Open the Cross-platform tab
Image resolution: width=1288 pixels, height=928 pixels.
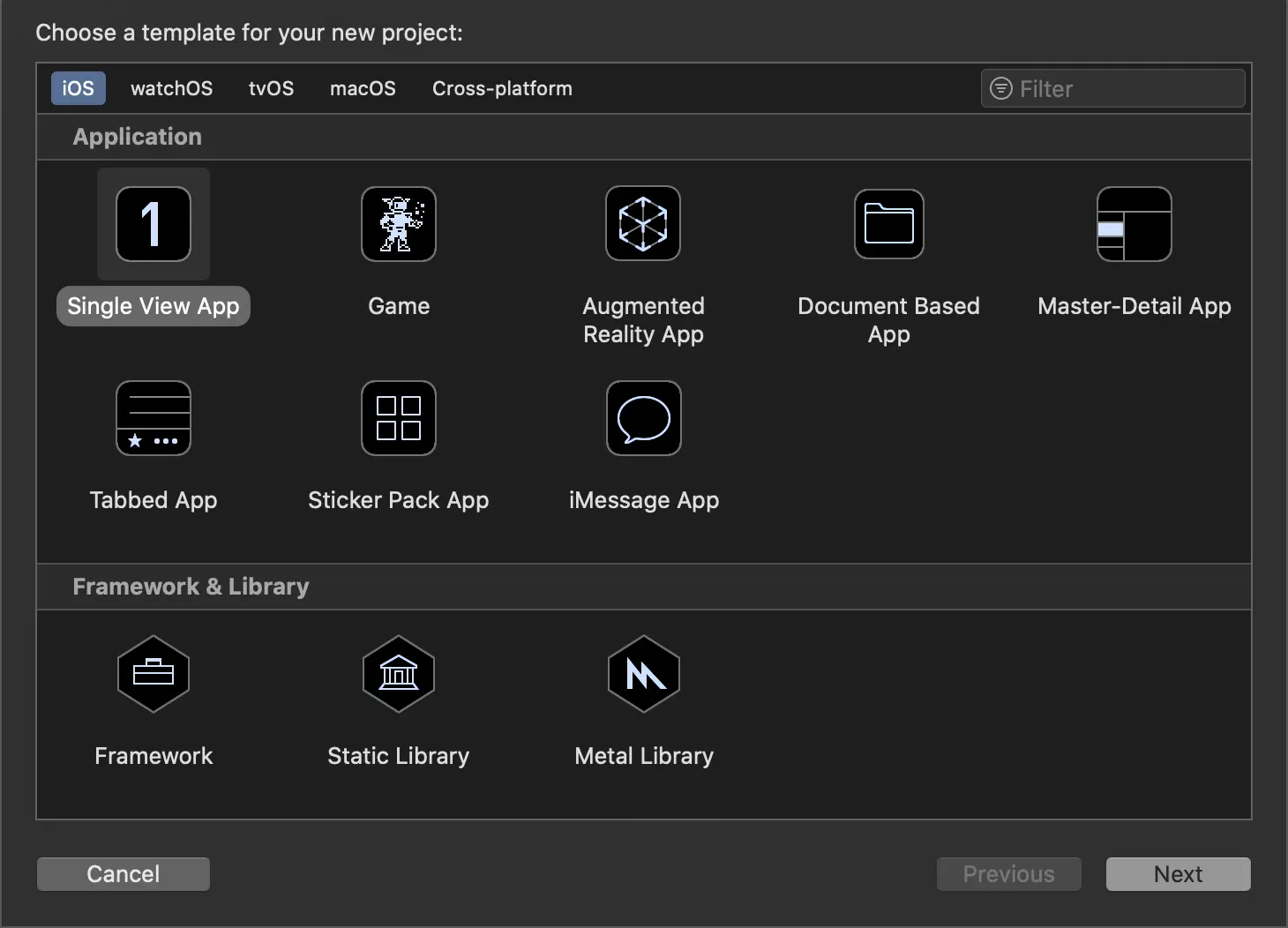point(502,88)
